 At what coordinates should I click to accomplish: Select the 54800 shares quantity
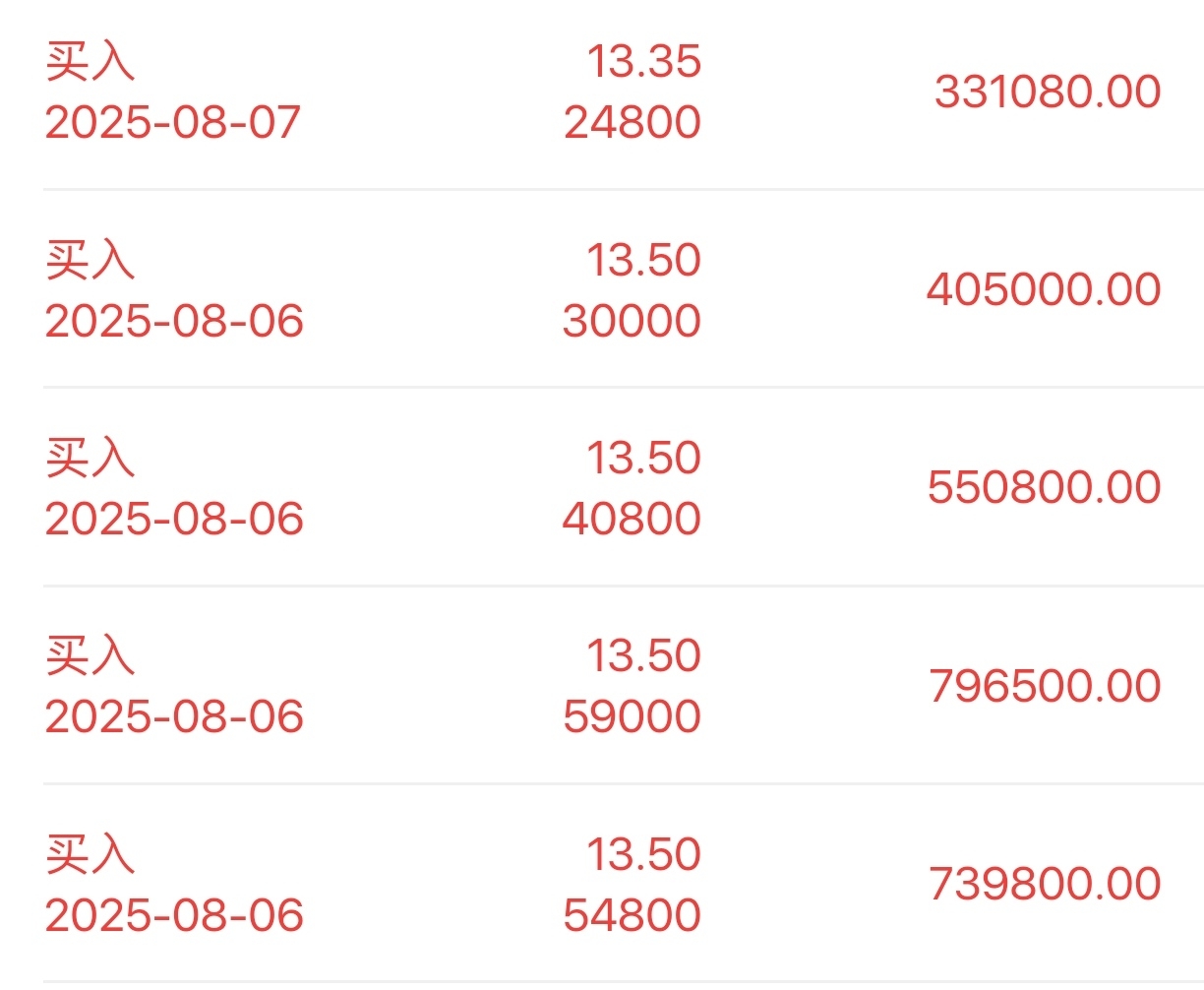pyautogui.click(x=632, y=915)
